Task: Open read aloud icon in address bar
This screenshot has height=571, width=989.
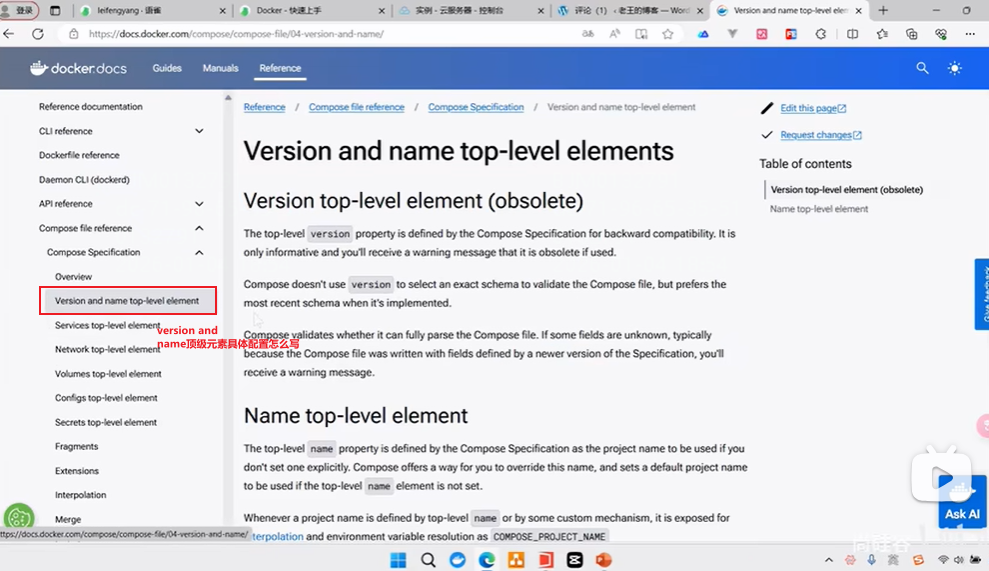Action: [x=614, y=34]
